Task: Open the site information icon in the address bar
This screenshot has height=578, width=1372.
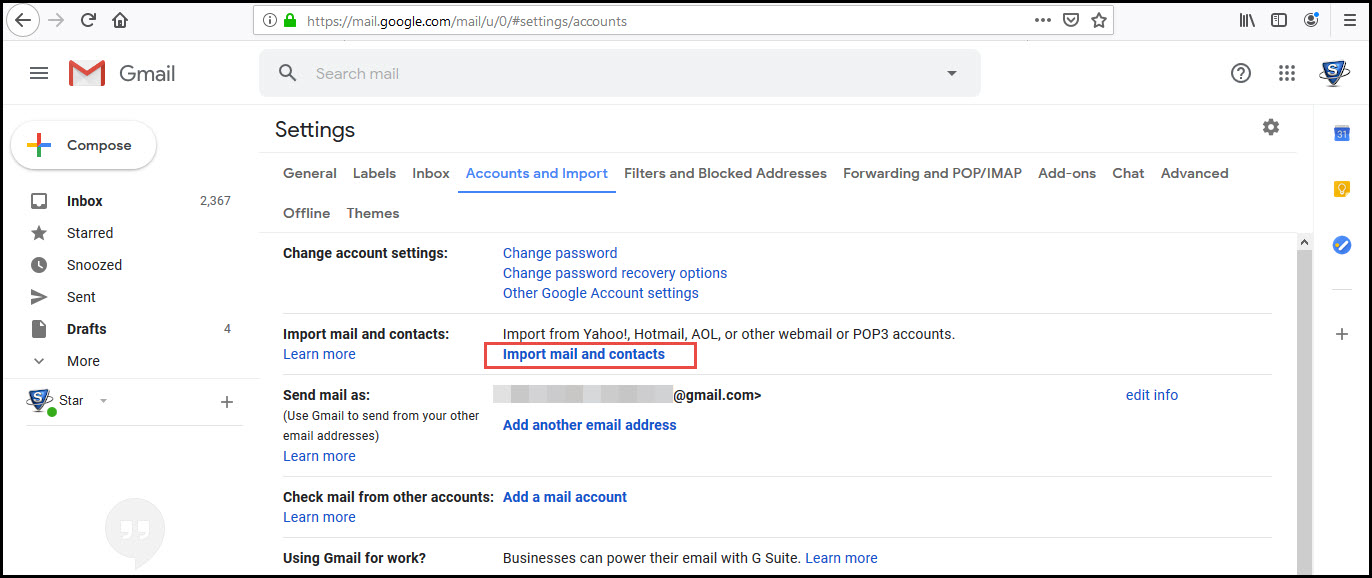Action: click(269, 20)
